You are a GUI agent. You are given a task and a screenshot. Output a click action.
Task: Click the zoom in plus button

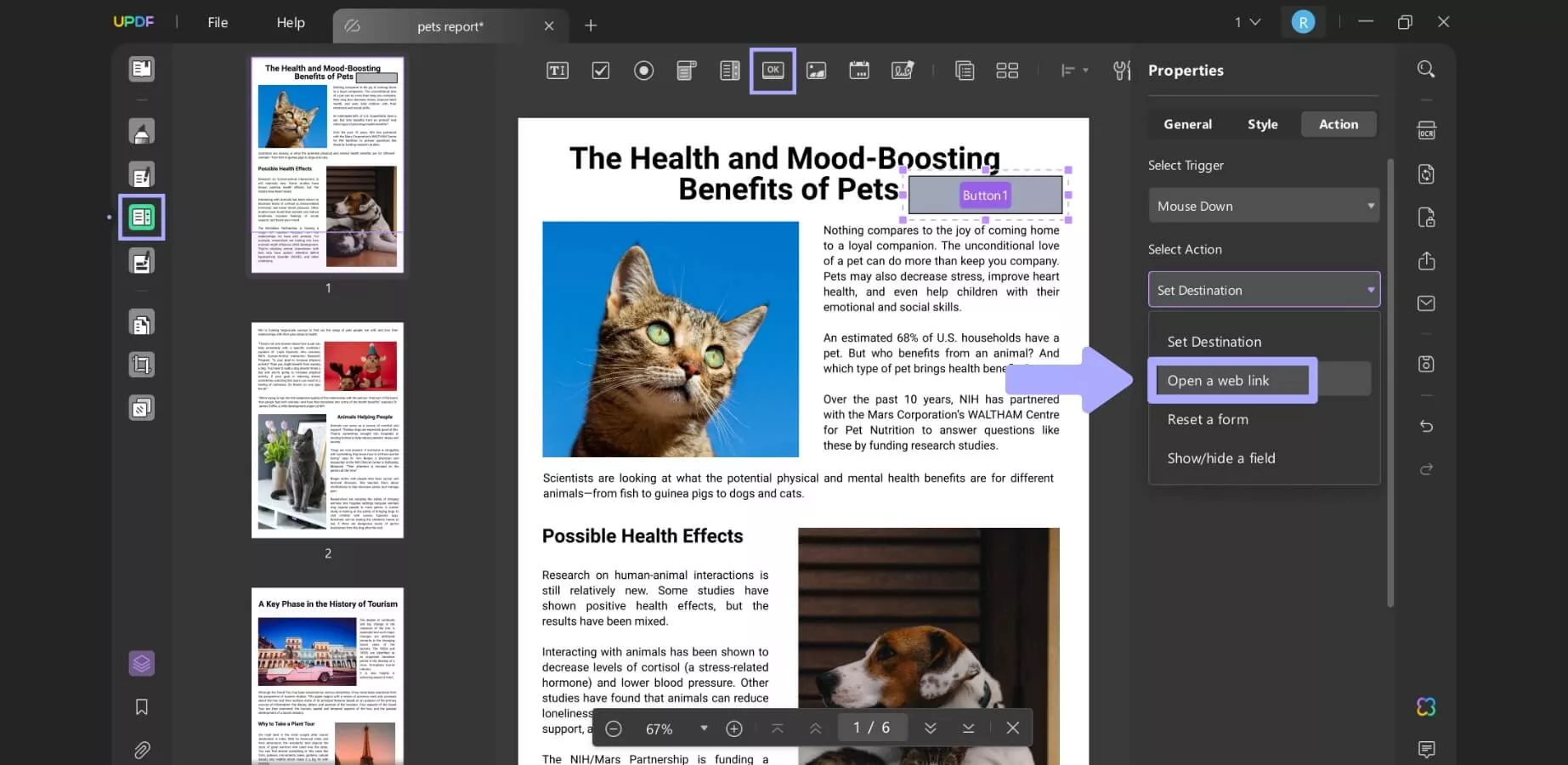pyautogui.click(x=734, y=728)
